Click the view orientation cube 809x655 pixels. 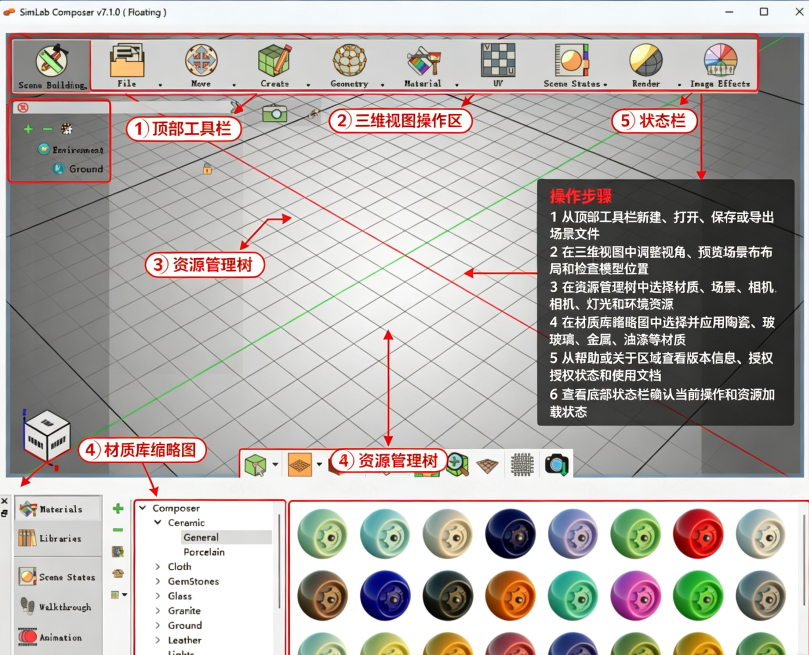point(46,435)
